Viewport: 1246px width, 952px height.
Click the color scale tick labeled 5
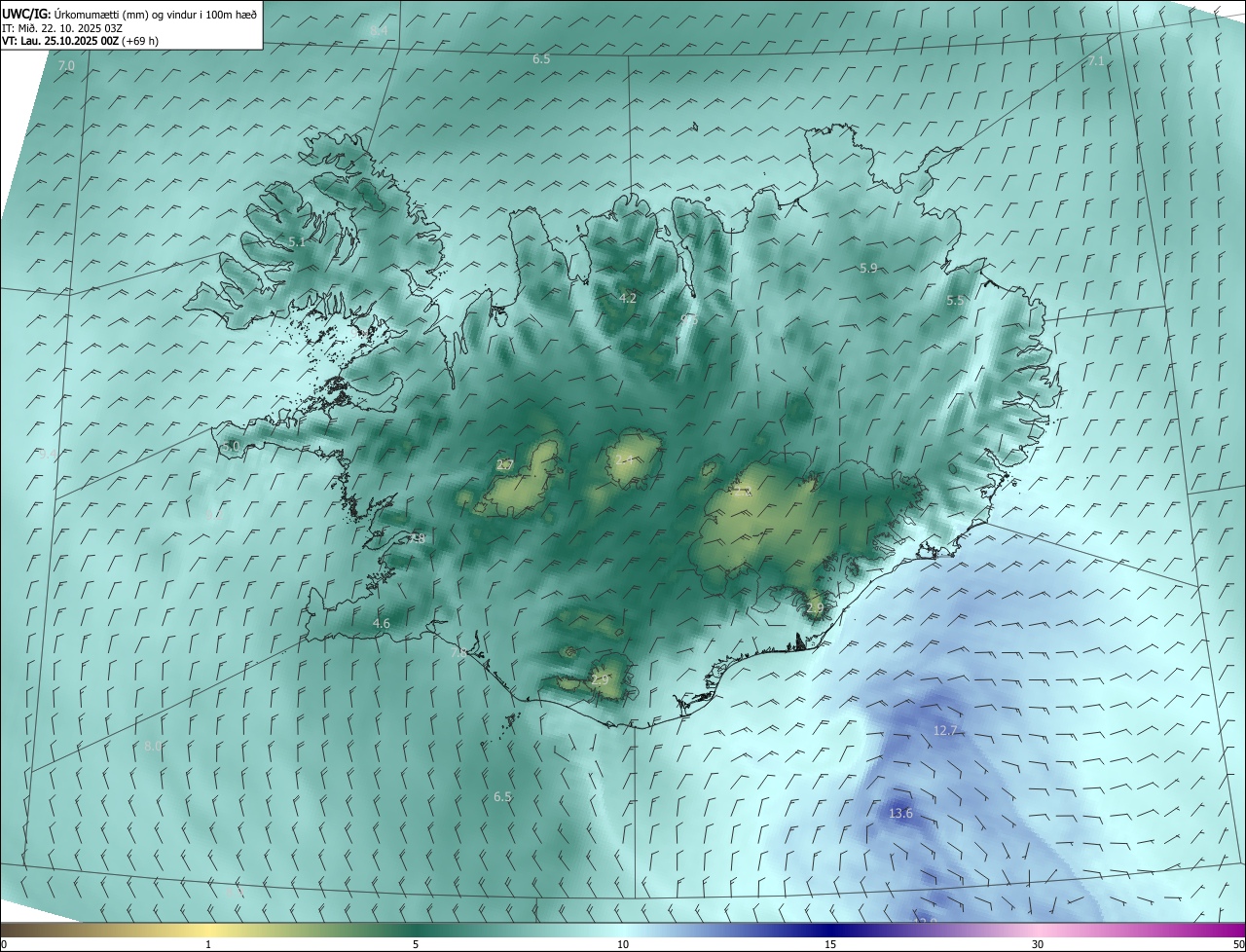click(x=416, y=944)
